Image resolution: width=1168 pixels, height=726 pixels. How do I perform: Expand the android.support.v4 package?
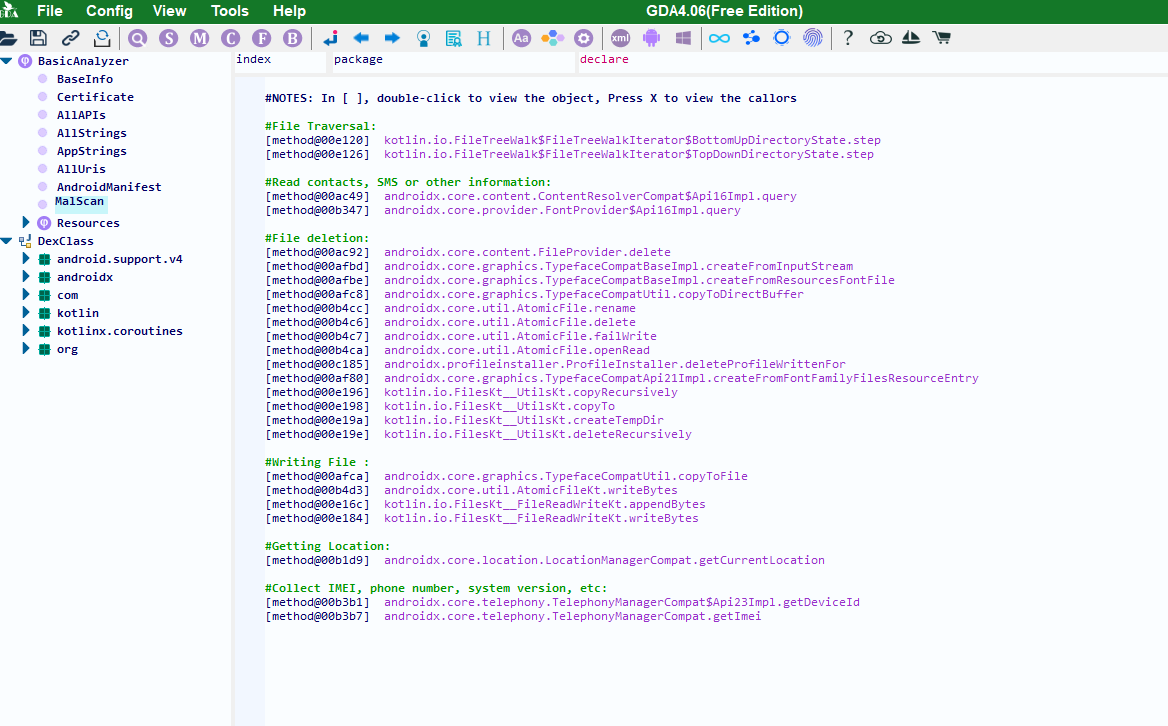25,259
